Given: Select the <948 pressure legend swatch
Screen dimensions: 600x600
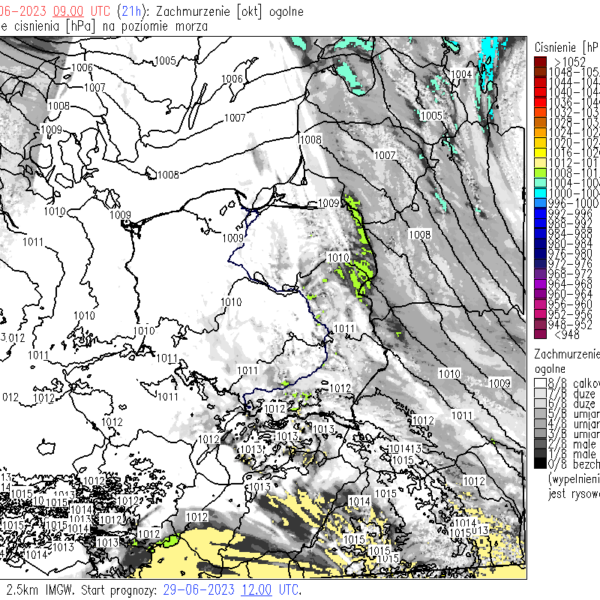Looking at the screenshot, I should coord(540,334).
